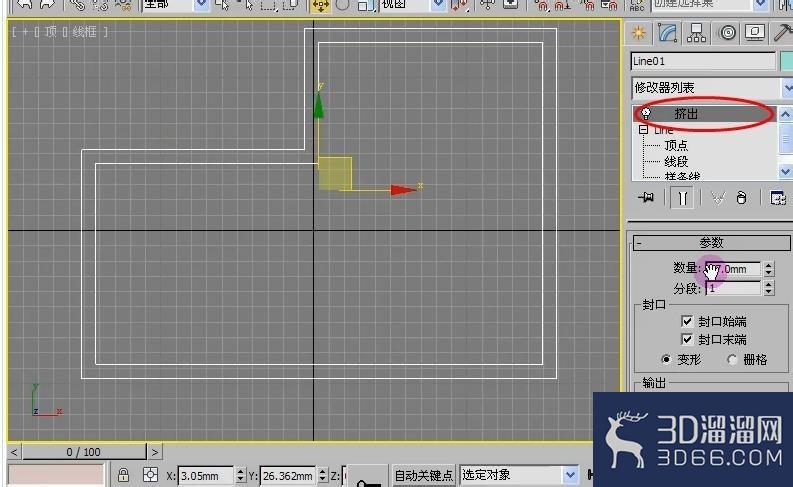Click the 0 / 100 time slider
793x487 pixels.
tap(84, 452)
